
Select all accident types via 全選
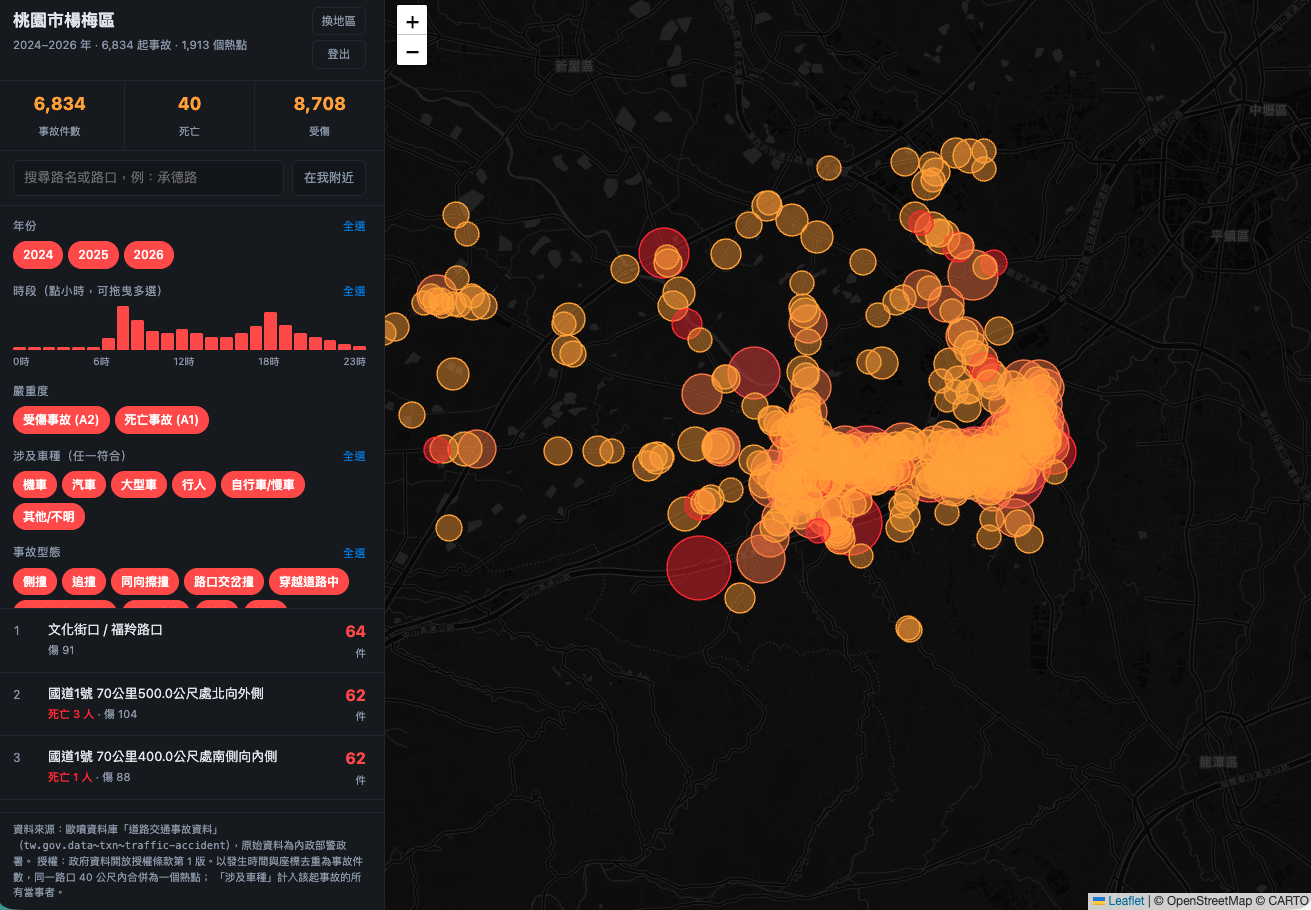tap(354, 553)
